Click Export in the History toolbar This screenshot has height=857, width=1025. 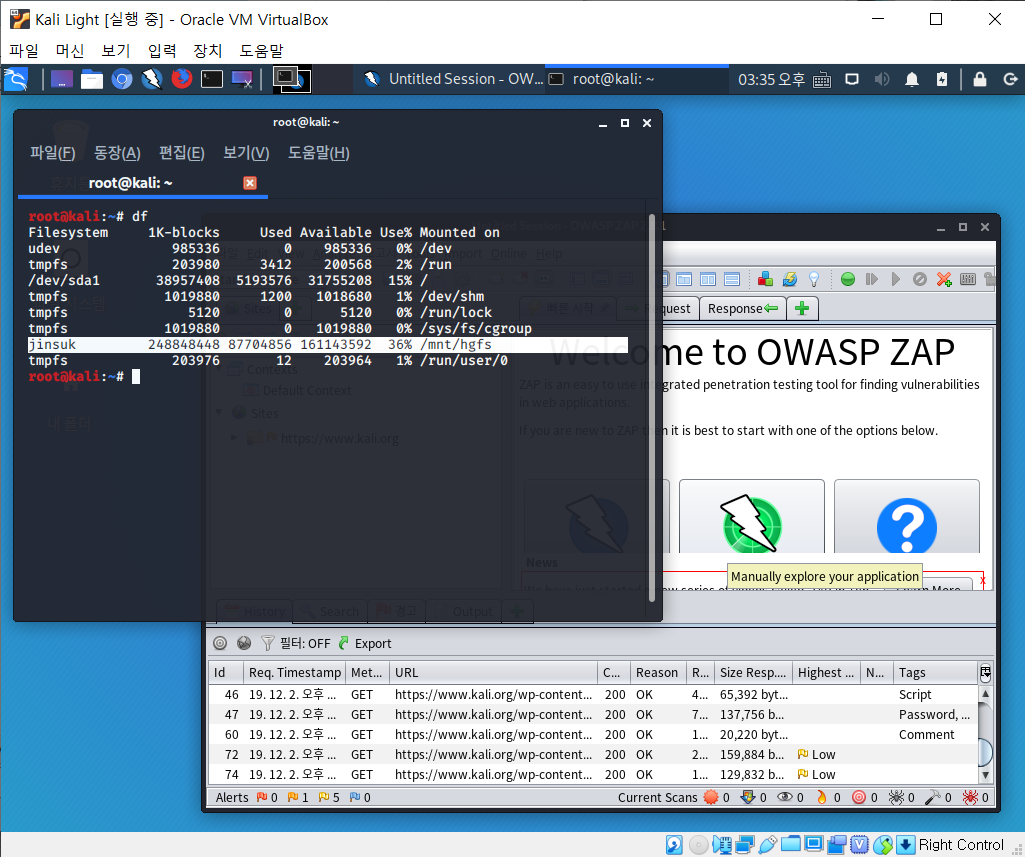tap(365, 643)
